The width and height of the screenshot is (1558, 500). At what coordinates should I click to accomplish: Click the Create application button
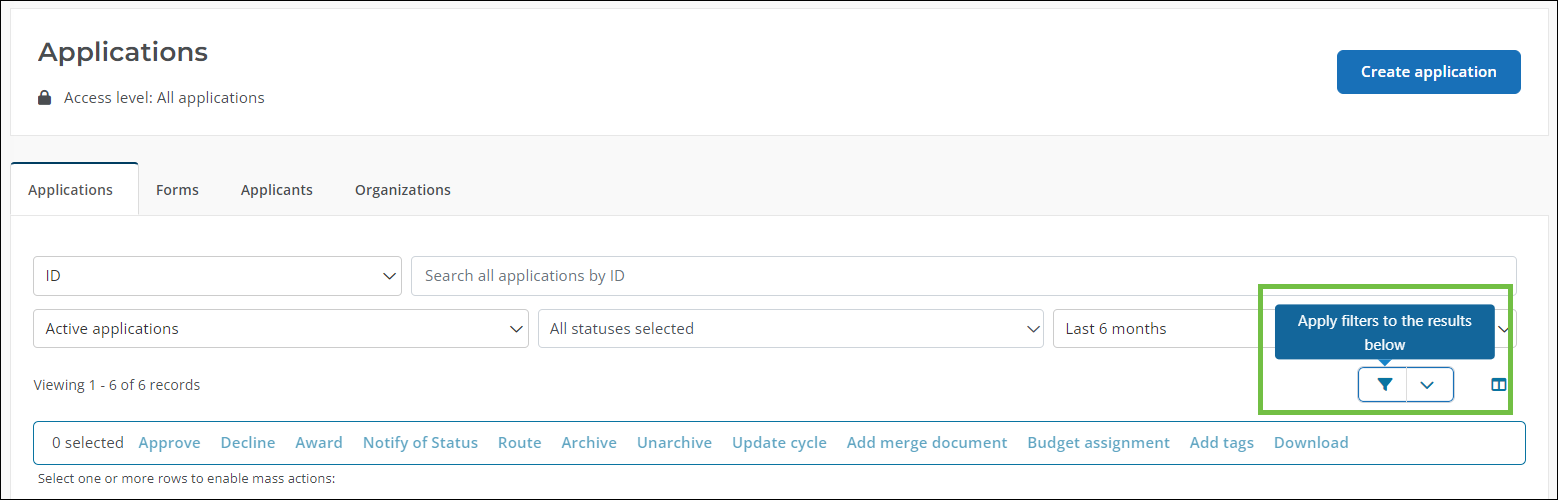tap(1428, 72)
